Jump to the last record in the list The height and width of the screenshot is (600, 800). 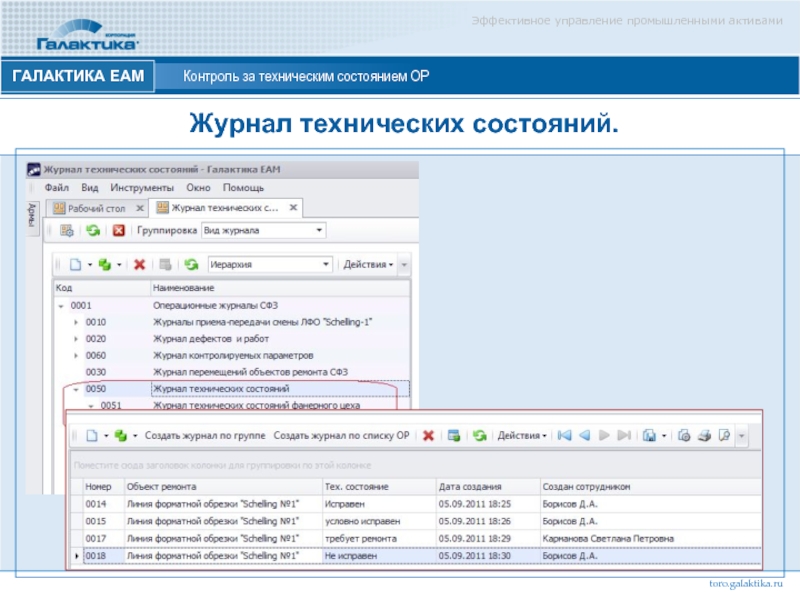click(624, 436)
